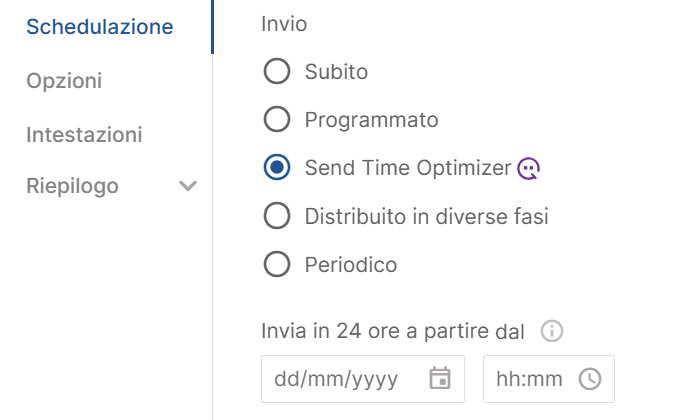Image resolution: width=682 pixels, height=420 pixels.
Task: Open the calendar date picker icon
Action: (440, 378)
